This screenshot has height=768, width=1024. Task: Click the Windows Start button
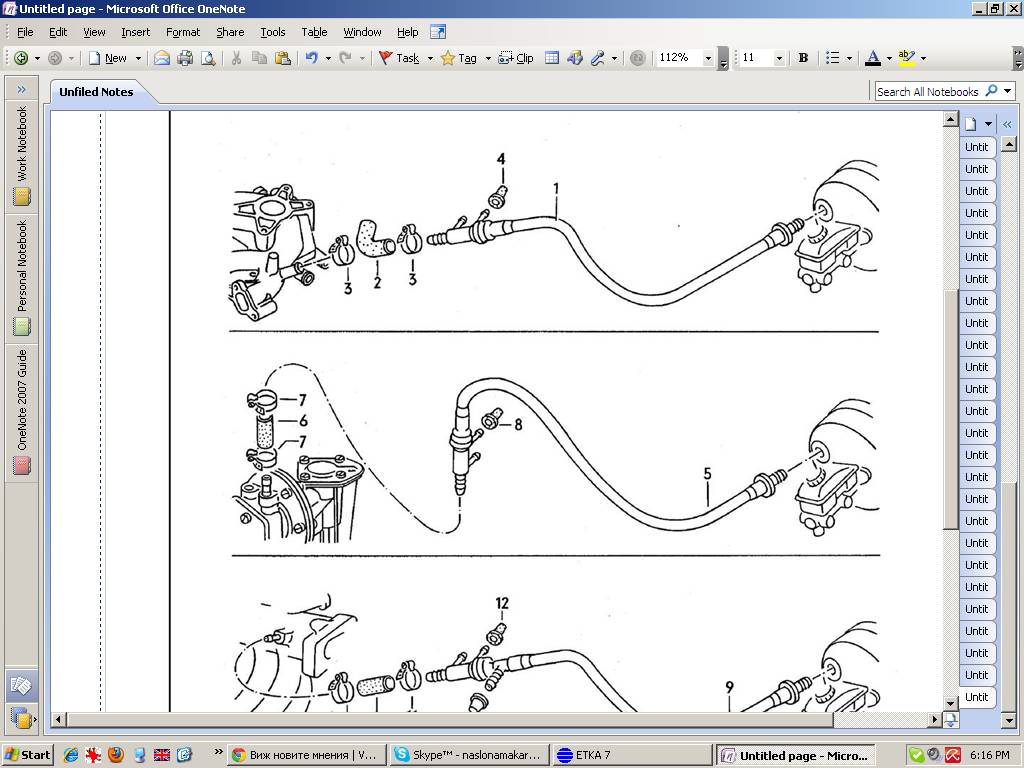point(28,755)
